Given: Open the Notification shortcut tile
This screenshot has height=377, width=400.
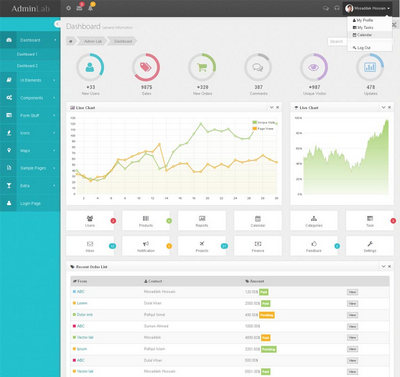Looking at the screenshot, I should [x=146, y=246].
